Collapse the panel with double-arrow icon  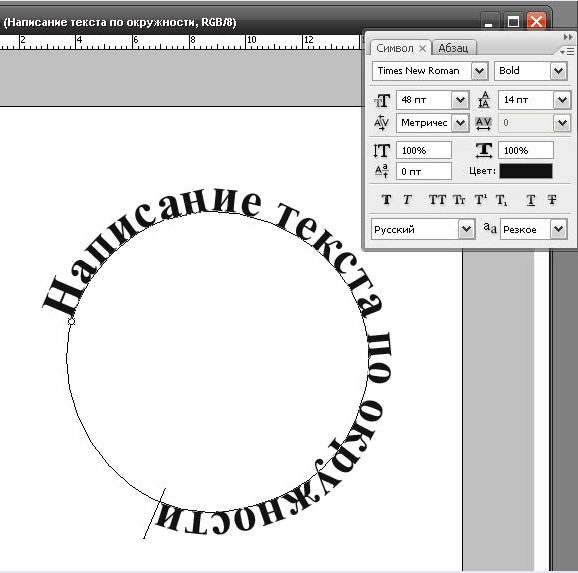(x=568, y=37)
